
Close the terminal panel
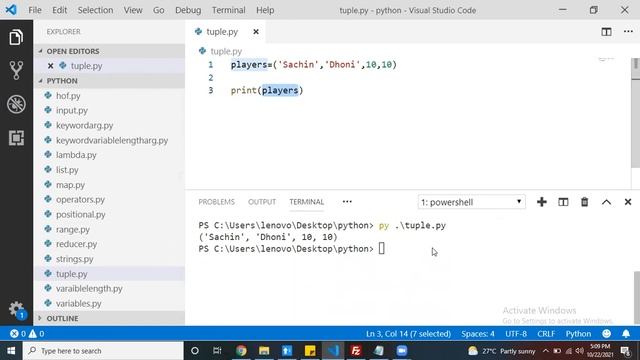(x=628, y=202)
